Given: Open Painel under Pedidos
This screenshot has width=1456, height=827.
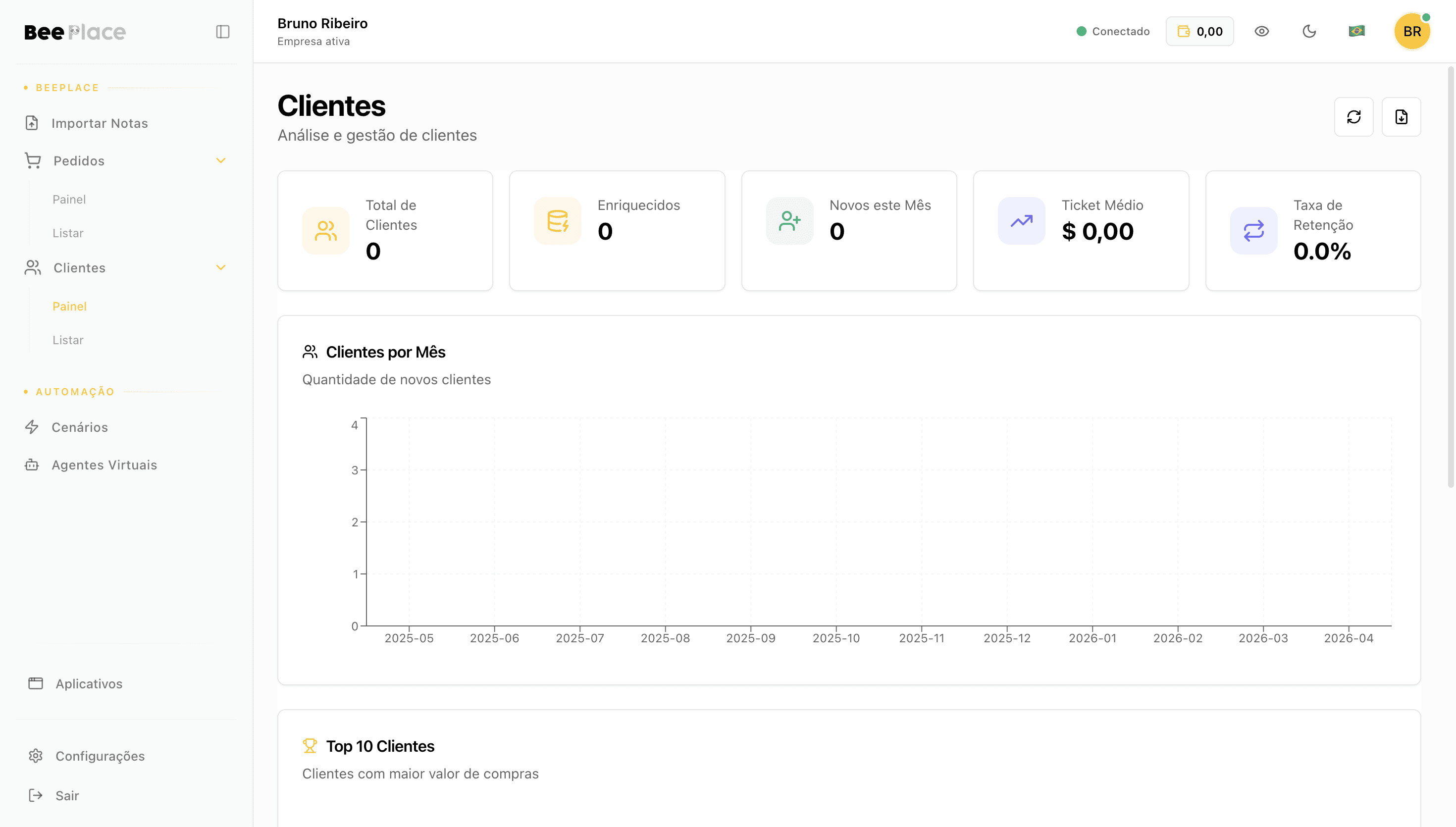Looking at the screenshot, I should click(x=69, y=200).
